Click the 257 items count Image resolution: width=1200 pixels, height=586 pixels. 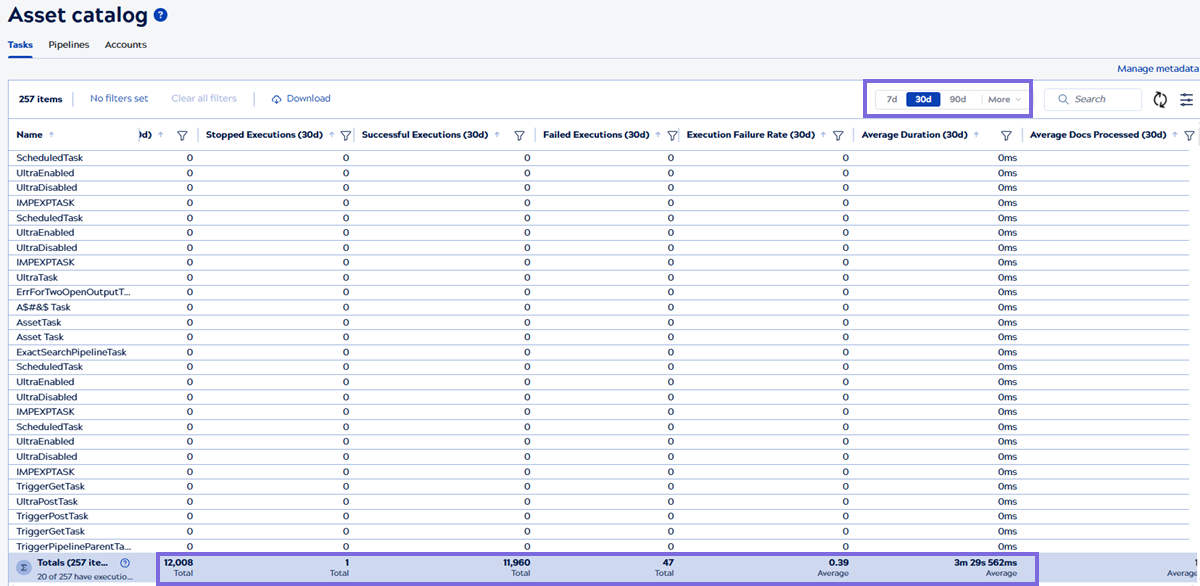coord(40,99)
